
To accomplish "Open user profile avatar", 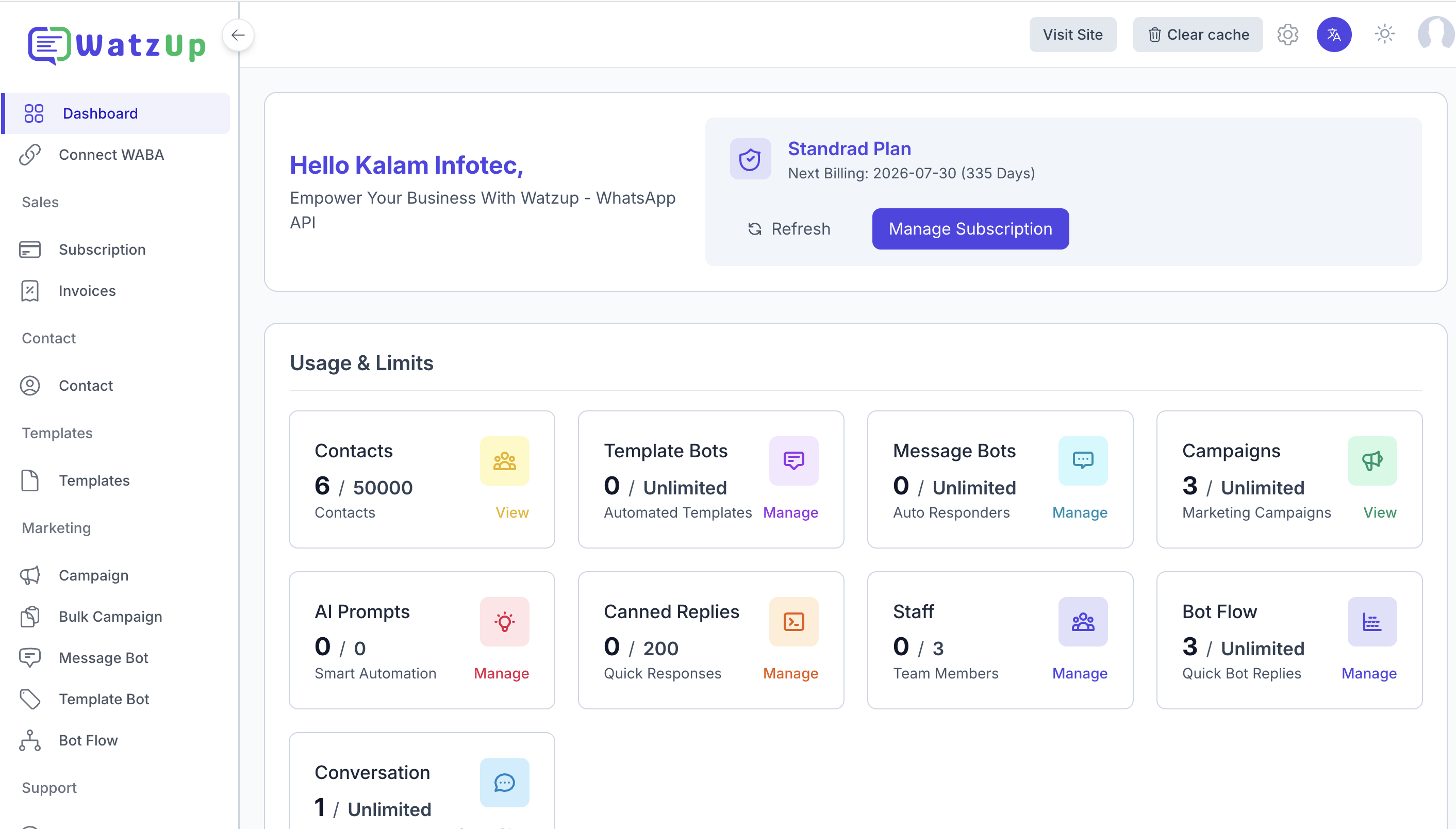I will (x=1436, y=34).
